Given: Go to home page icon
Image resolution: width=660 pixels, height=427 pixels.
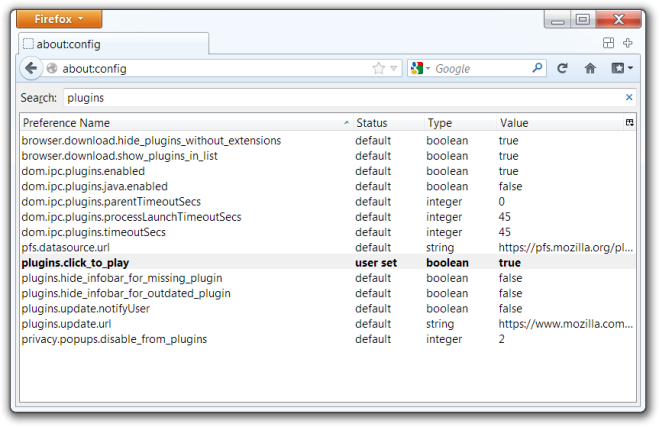Looking at the screenshot, I should tap(590, 68).
